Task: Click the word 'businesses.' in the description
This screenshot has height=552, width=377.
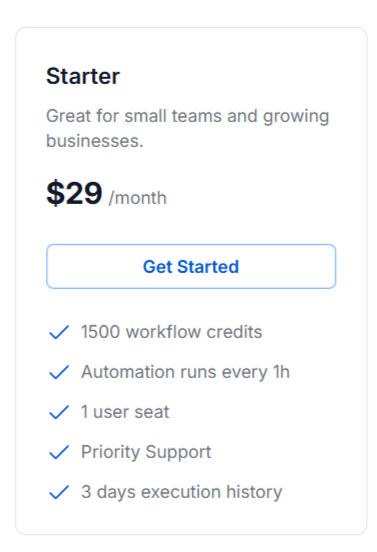Action: click(95, 141)
